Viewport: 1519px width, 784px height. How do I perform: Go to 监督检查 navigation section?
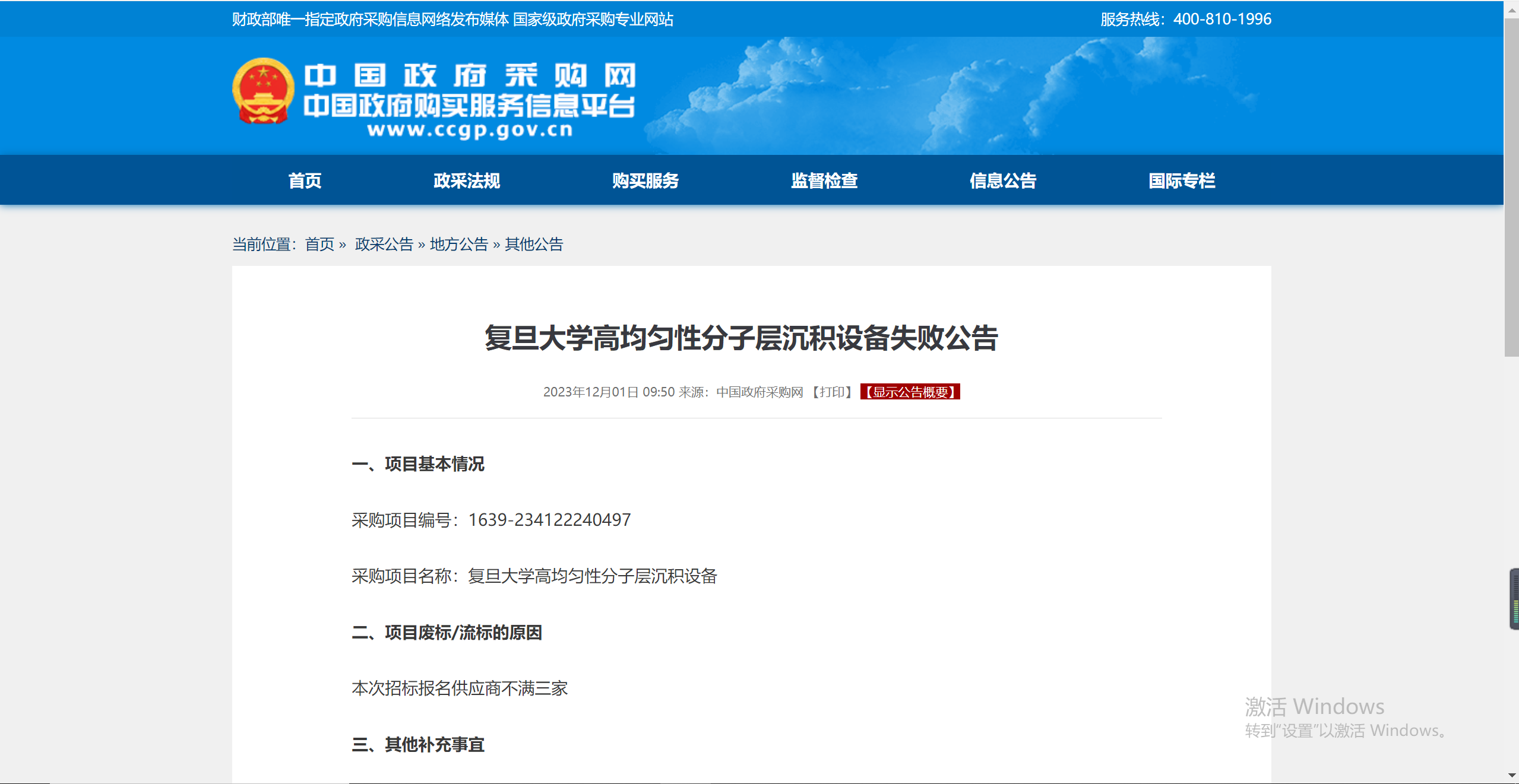824,180
